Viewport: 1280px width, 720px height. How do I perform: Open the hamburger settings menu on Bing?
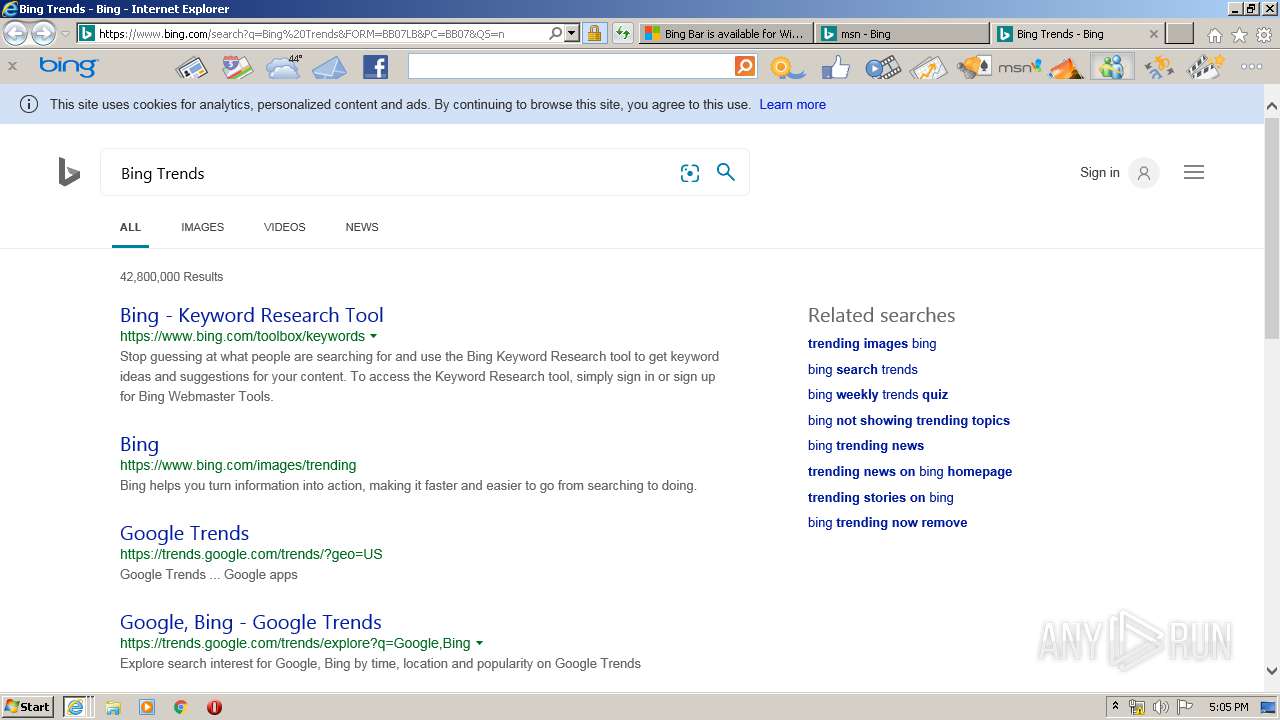tap(1193, 172)
